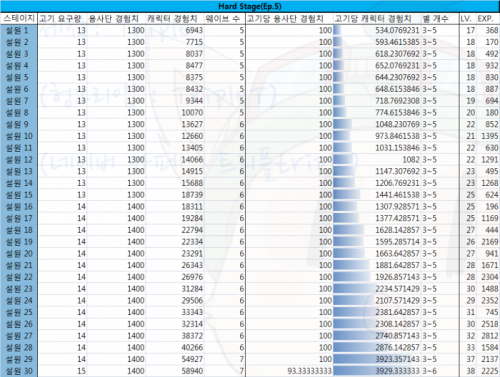Click the data bar cell showing 3923.357143
This screenshot has height=377, width=500.
pyautogui.click(x=377, y=359)
